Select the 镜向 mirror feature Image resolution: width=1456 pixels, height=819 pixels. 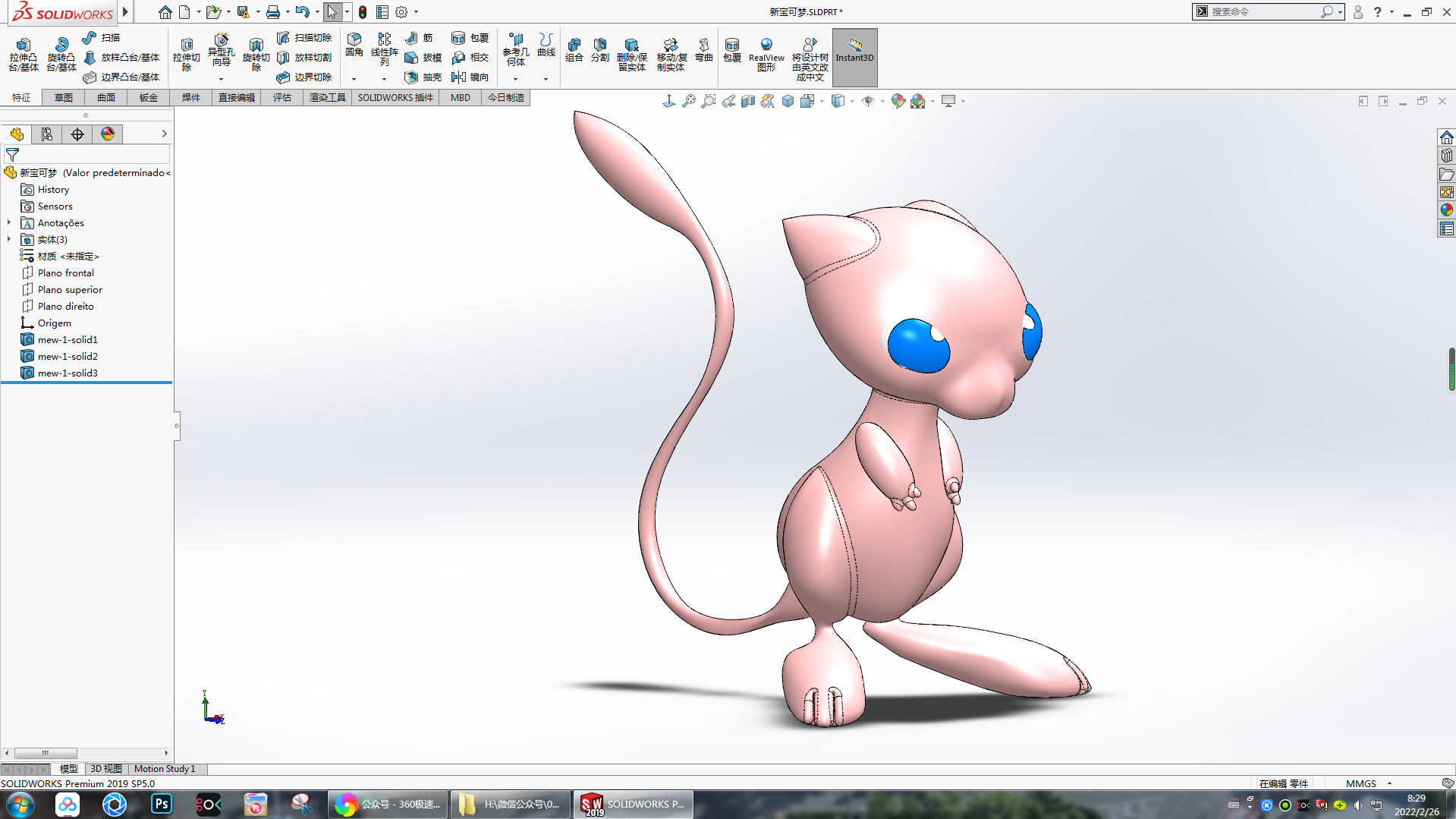click(470, 77)
